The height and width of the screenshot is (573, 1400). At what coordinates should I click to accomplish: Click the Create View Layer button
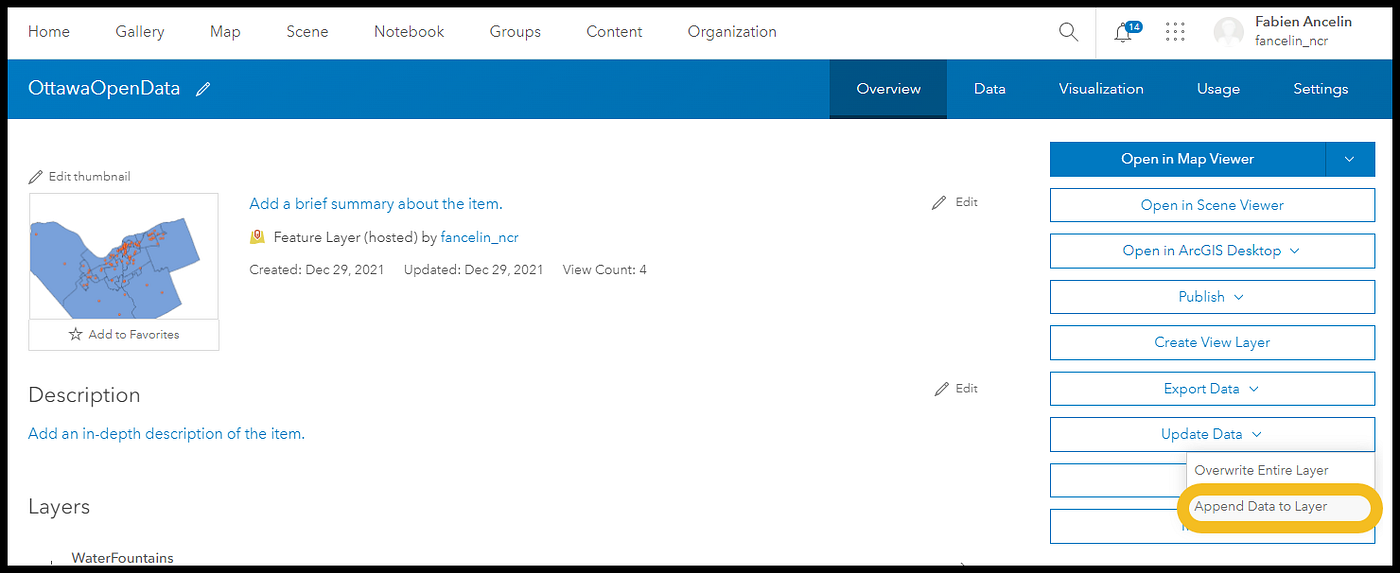(x=1212, y=342)
